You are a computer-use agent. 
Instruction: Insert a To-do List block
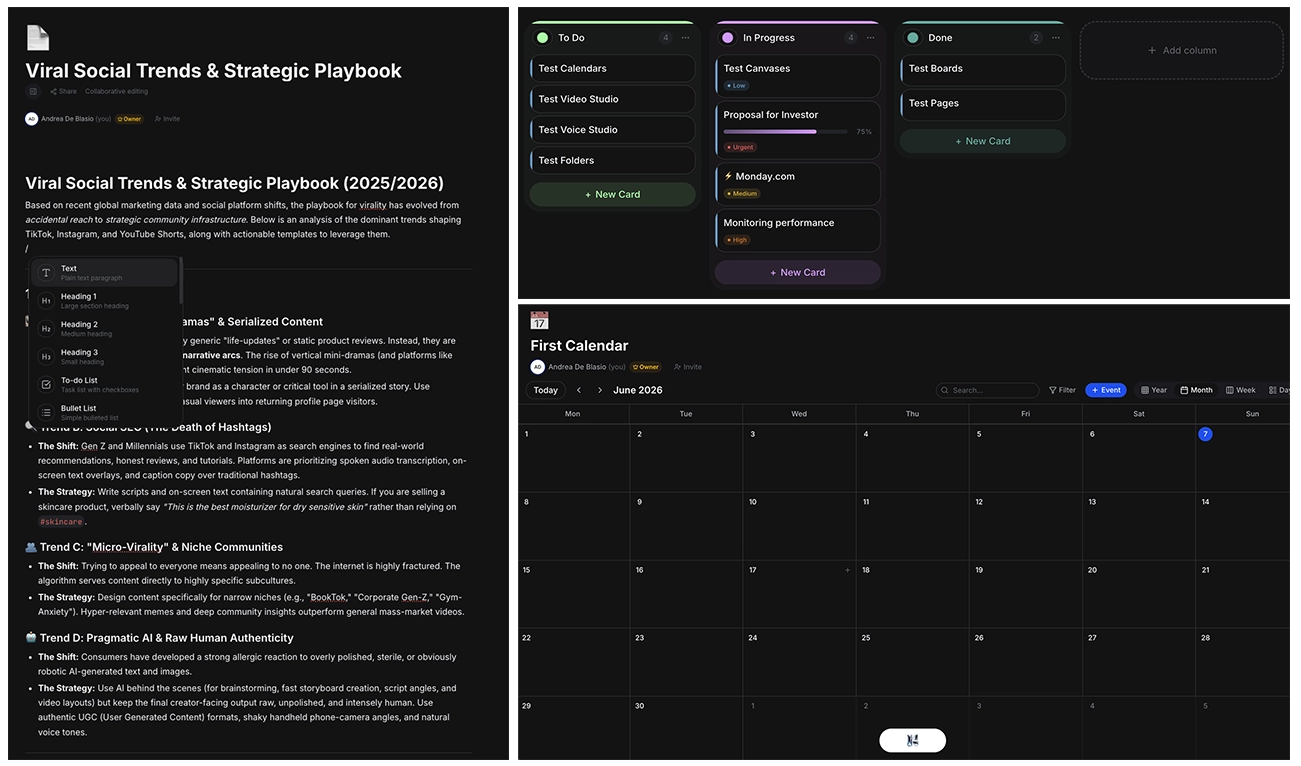point(104,385)
